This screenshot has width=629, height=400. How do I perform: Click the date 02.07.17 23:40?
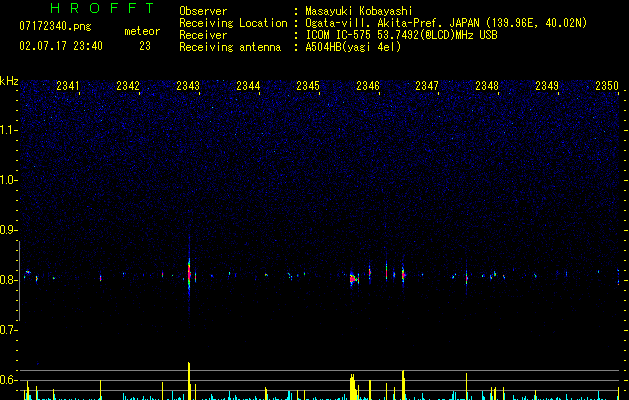click(x=61, y=46)
